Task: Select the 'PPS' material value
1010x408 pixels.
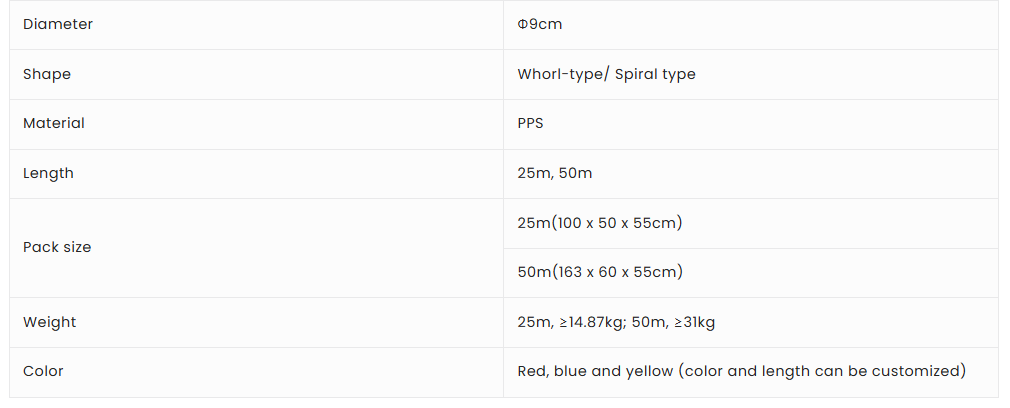Action: tap(531, 123)
